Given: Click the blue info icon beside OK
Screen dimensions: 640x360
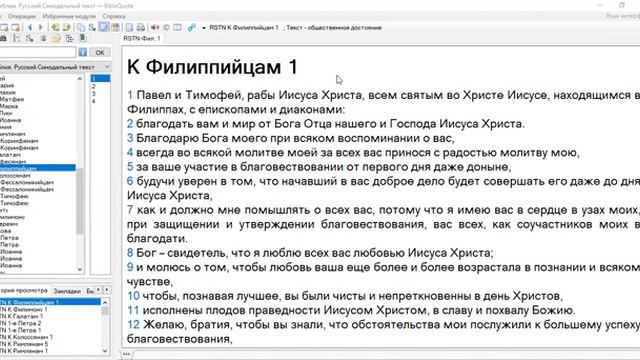Looking at the screenshot, I should [x=82, y=52].
